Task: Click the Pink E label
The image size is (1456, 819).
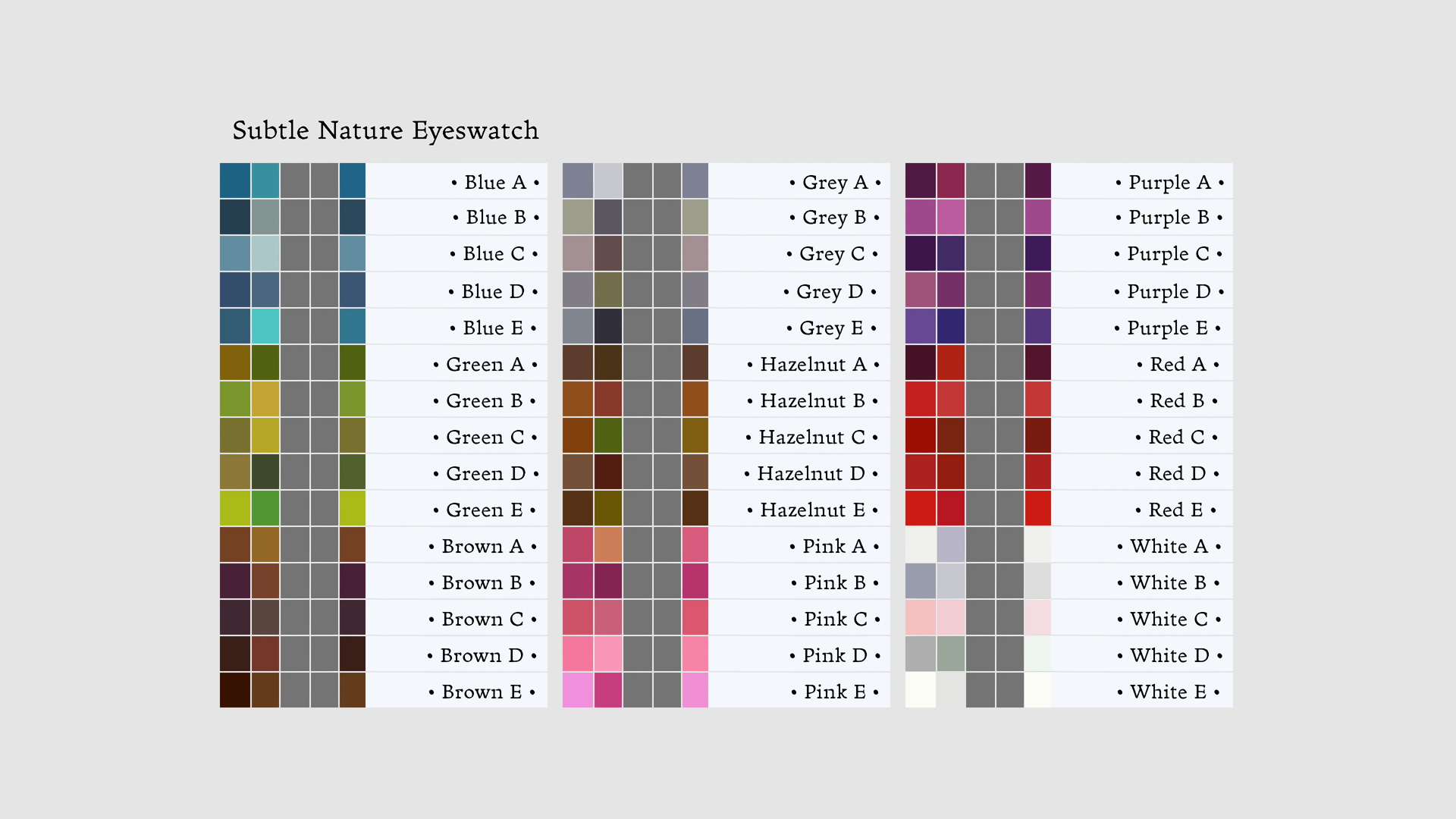Action: click(x=834, y=692)
